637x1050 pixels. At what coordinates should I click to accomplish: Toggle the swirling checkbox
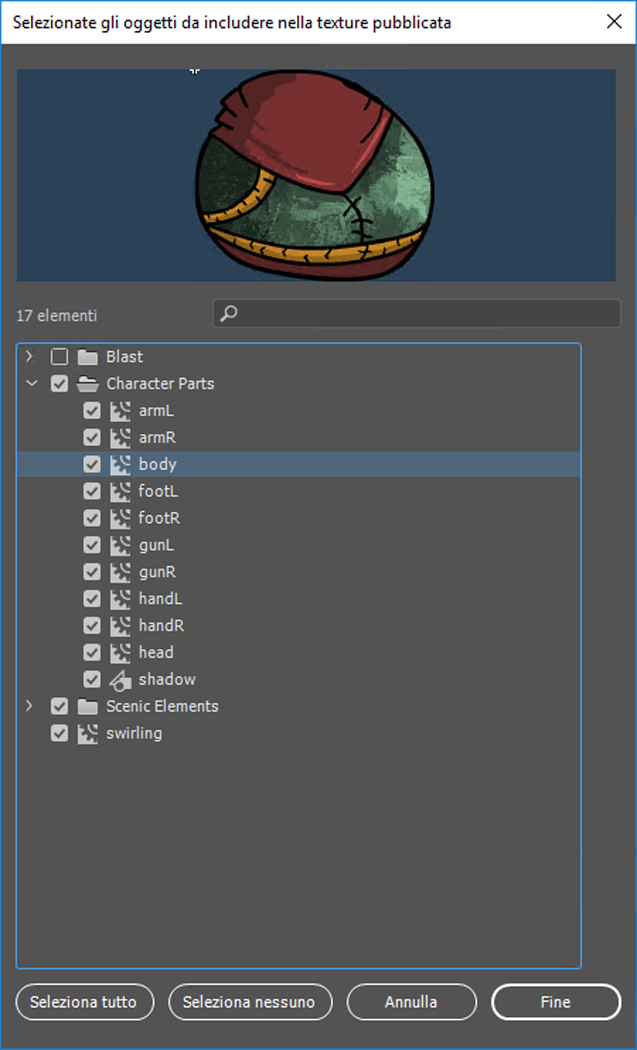pos(60,733)
